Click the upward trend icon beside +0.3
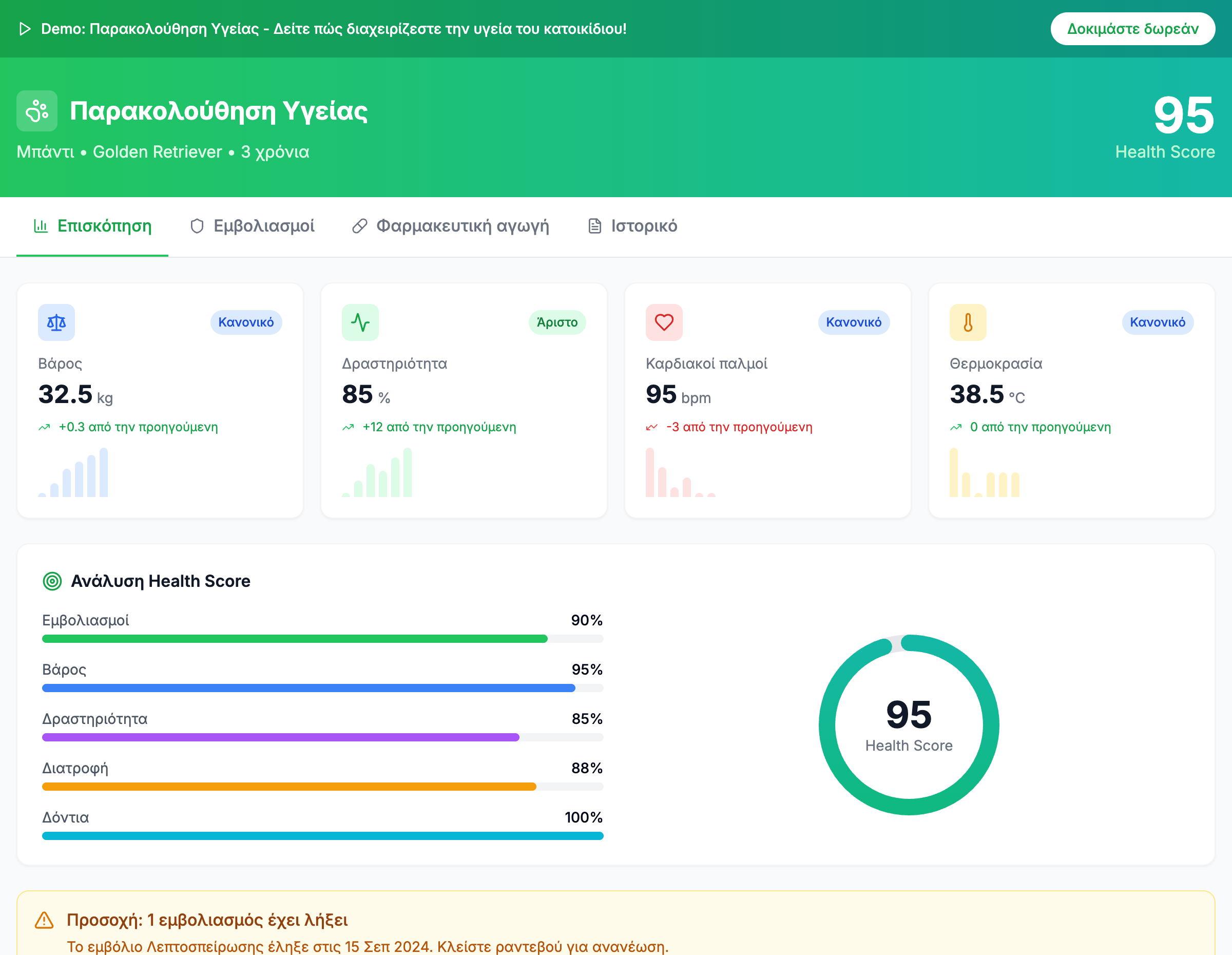Viewport: 1232px width, 955px height. (x=45, y=428)
